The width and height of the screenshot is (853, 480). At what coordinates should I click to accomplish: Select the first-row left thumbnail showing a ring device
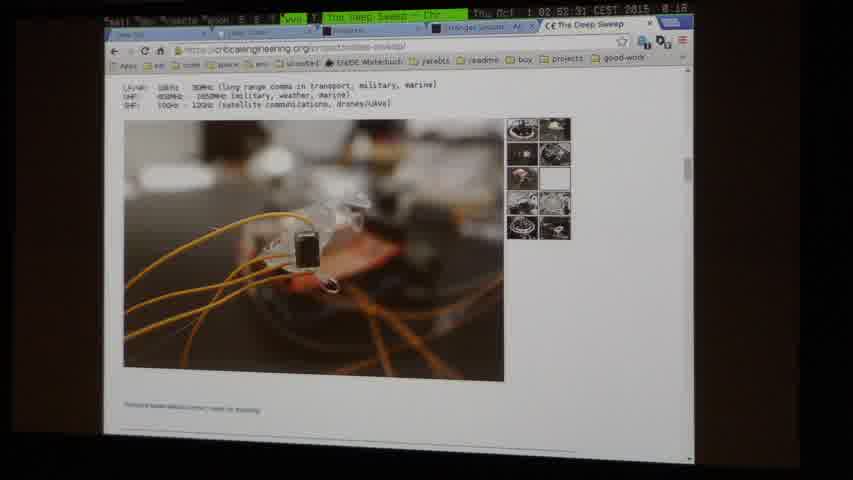point(522,130)
